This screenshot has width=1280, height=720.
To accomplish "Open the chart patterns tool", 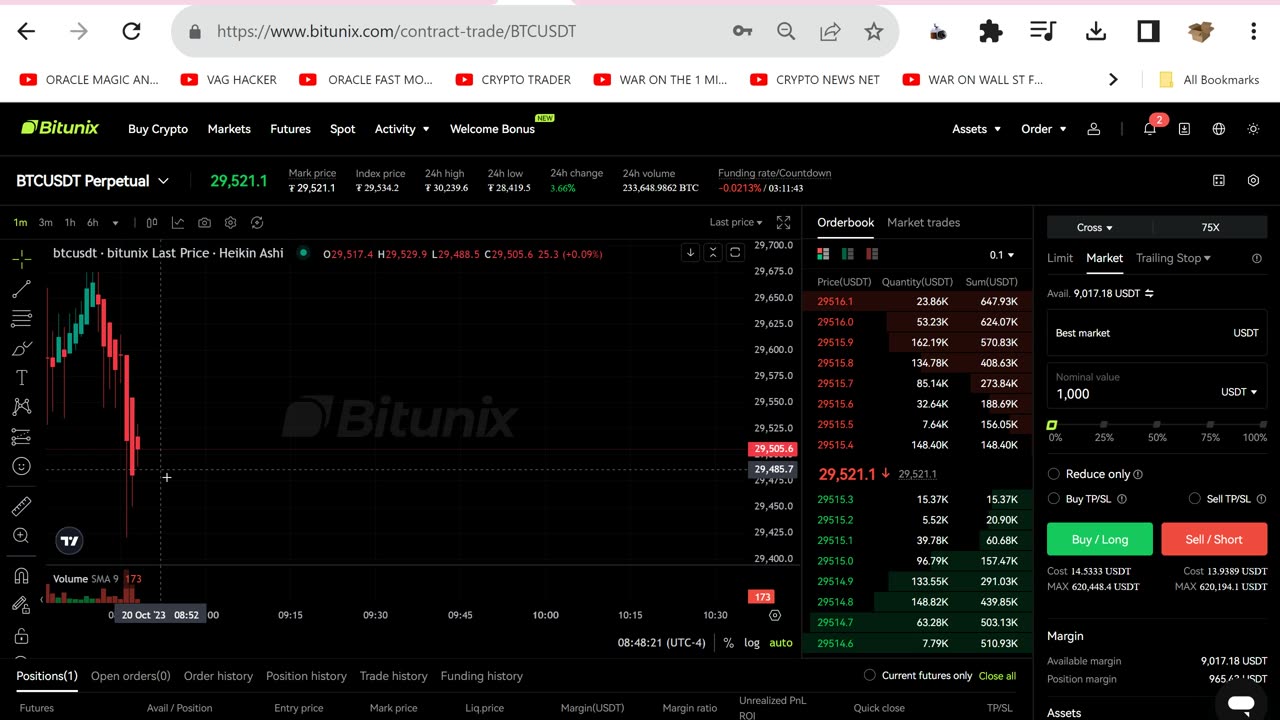I will point(21,407).
